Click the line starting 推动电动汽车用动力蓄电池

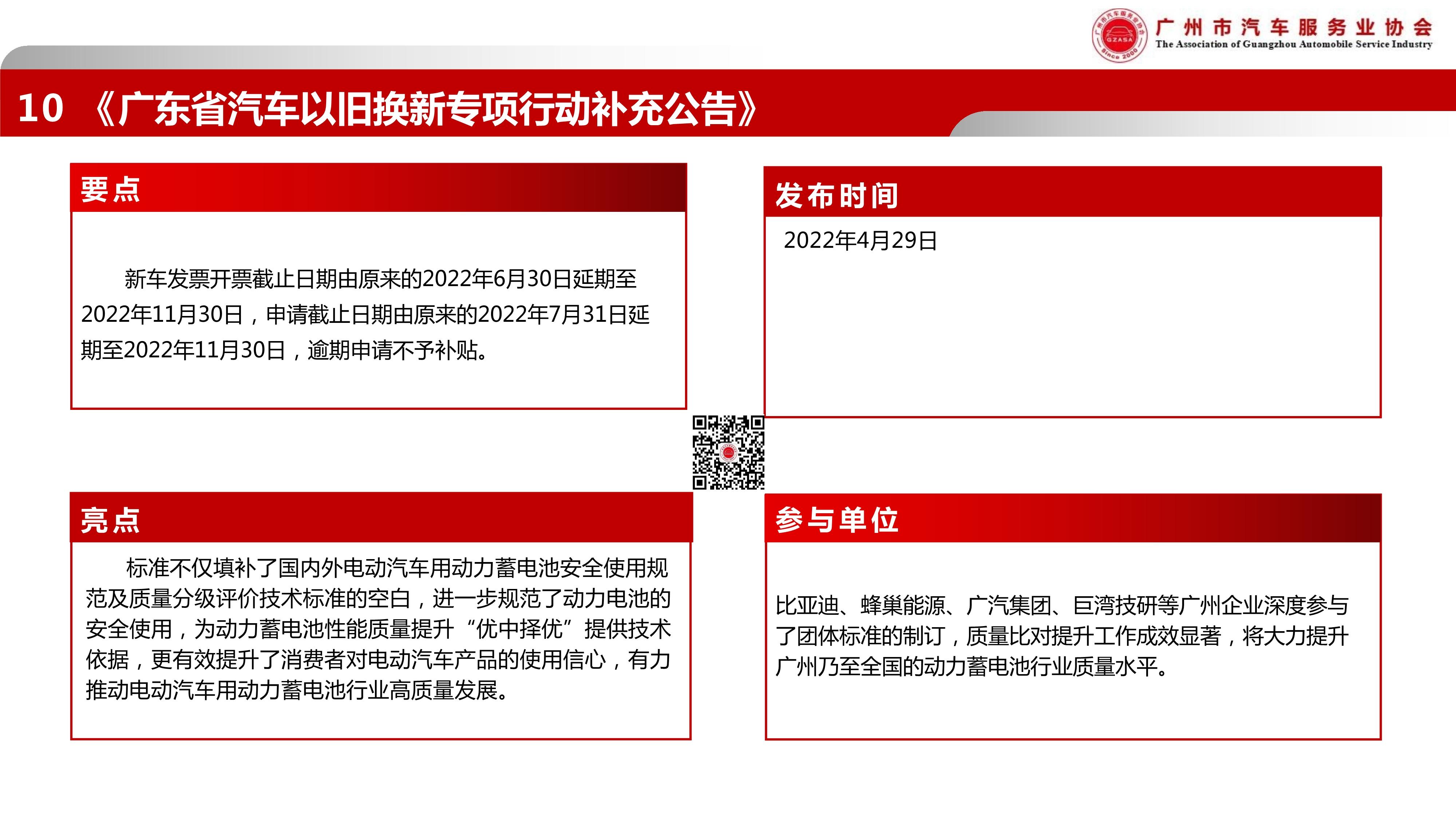(x=297, y=690)
